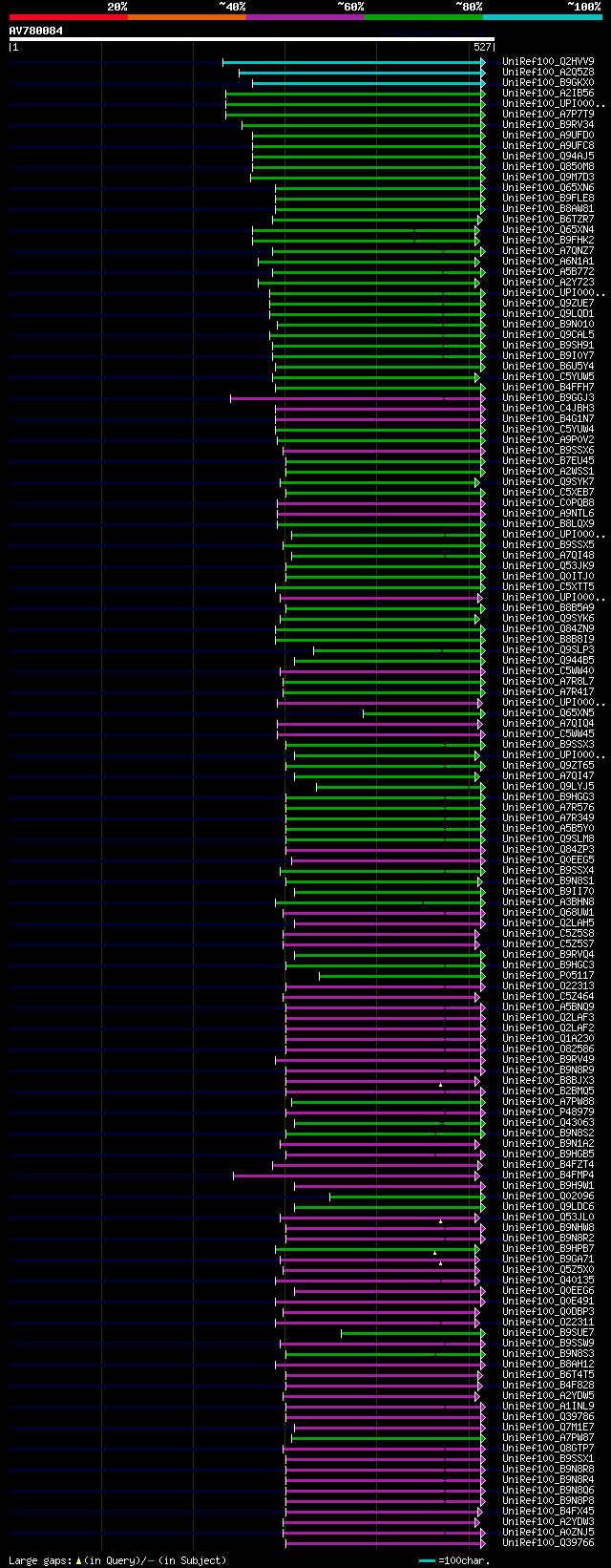Click the UniRef100_C0PQB8 label
611x1568 pixels.
point(548,503)
